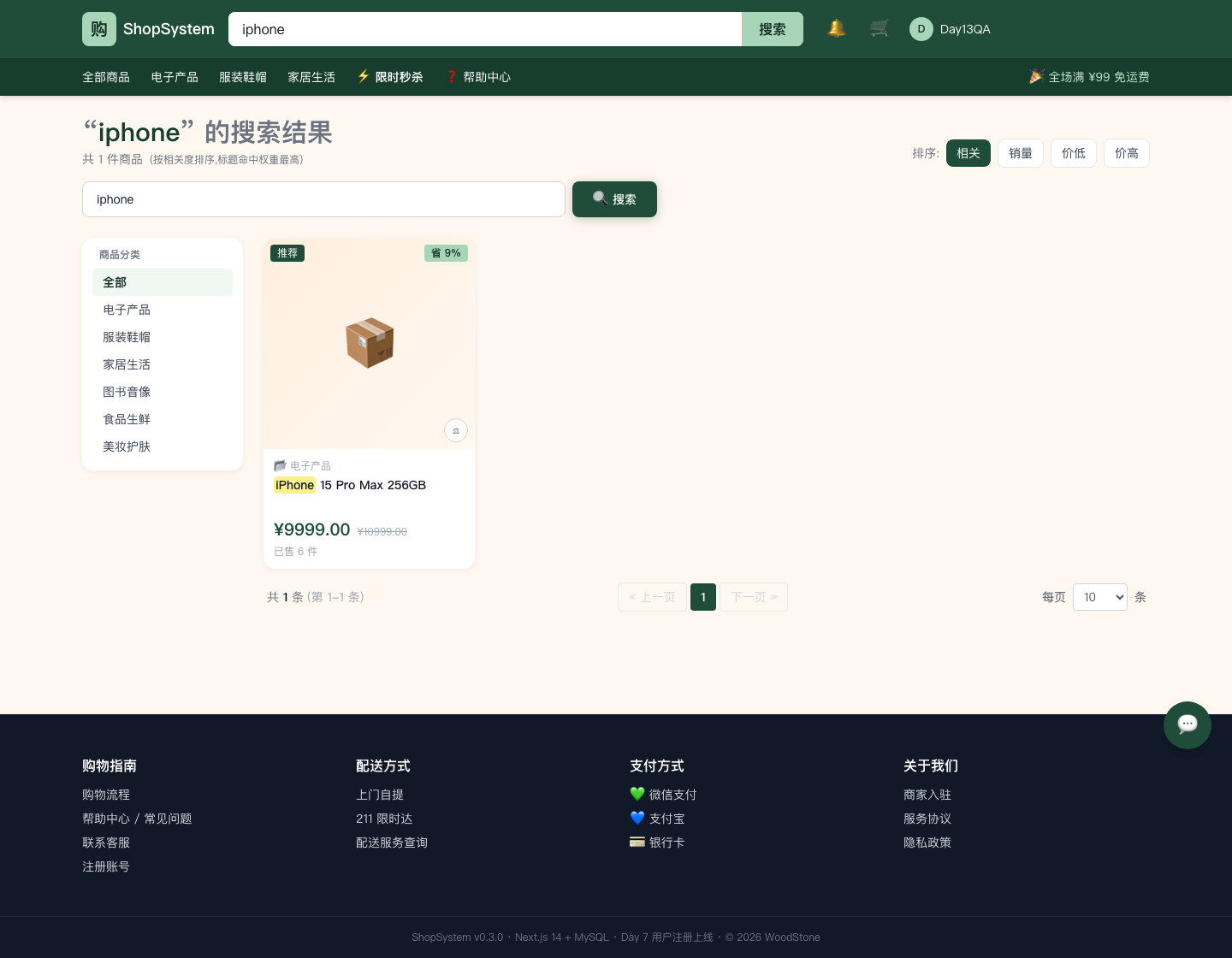Select 食品生鲜 in category sidebar
Image resolution: width=1232 pixels, height=958 pixels.
(x=163, y=419)
